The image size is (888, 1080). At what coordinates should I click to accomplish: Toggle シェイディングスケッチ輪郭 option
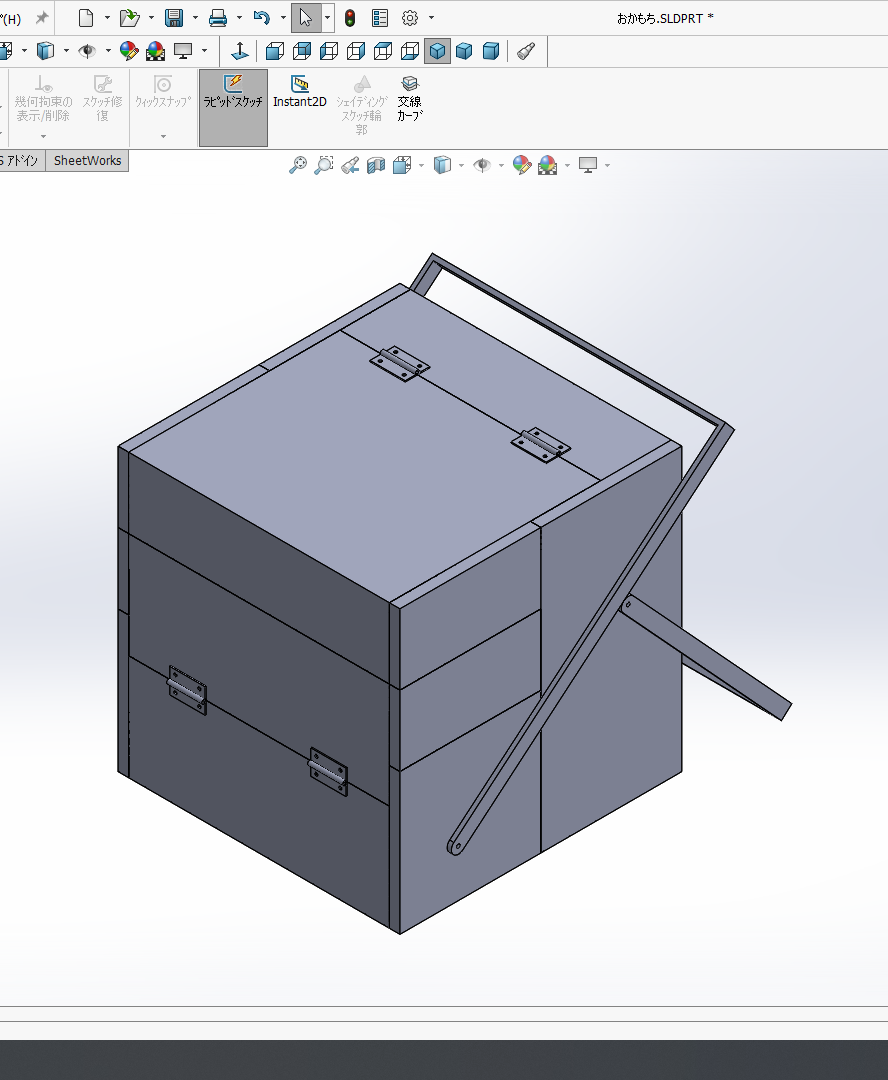tap(362, 105)
